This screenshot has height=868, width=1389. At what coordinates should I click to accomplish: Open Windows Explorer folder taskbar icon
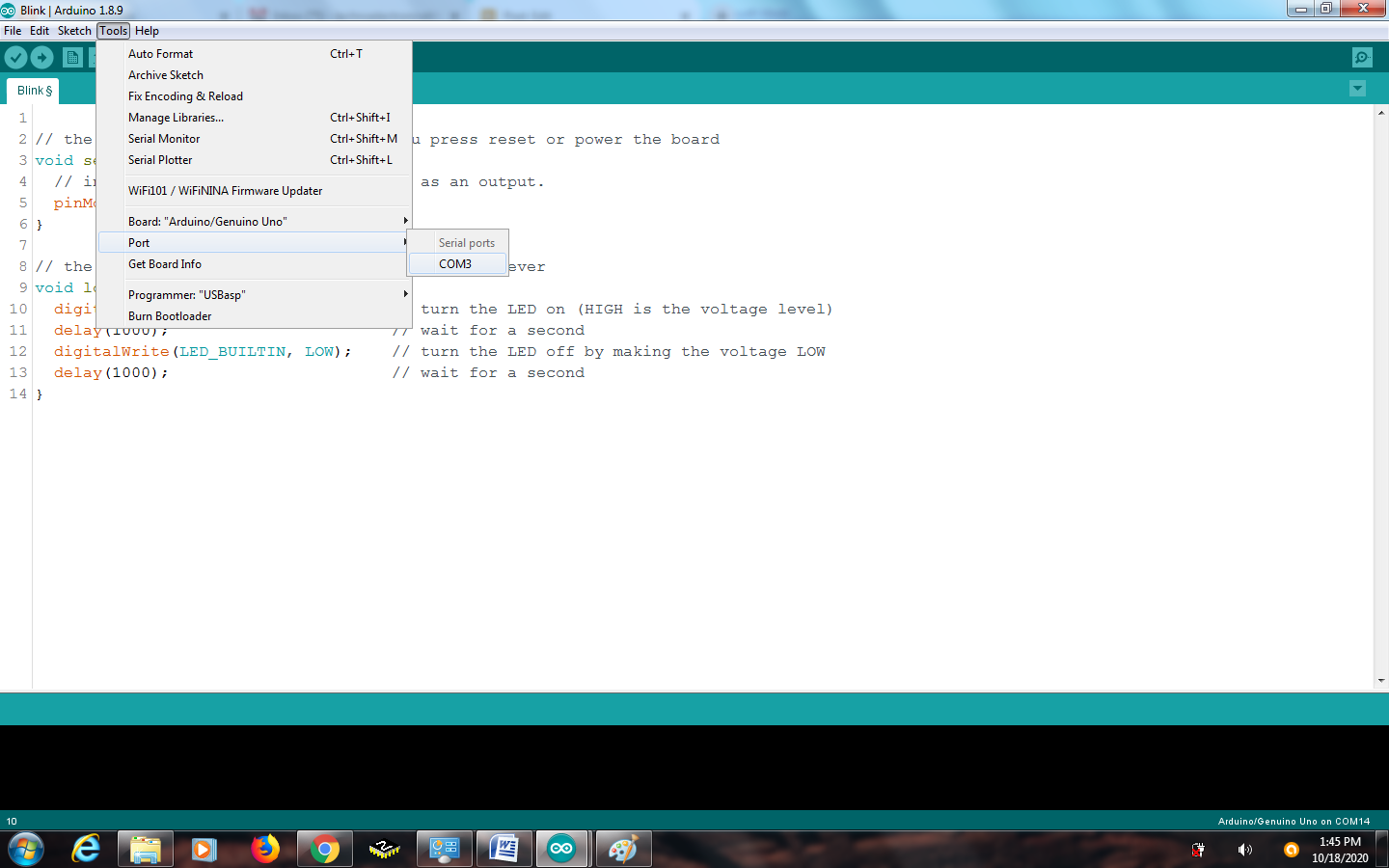145,850
